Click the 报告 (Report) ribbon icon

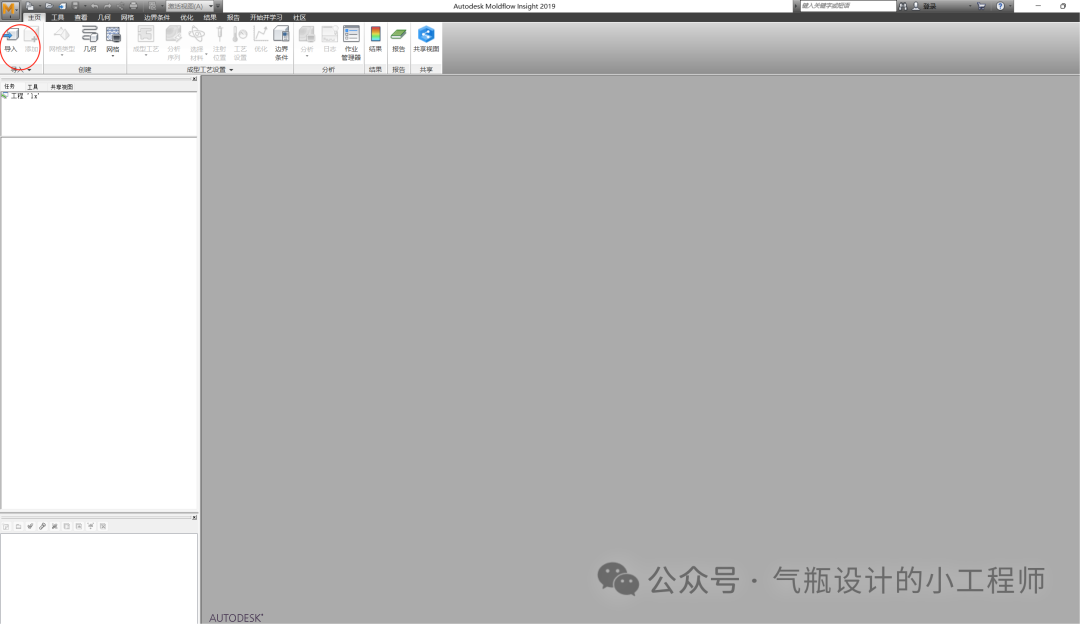pos(399,39)
